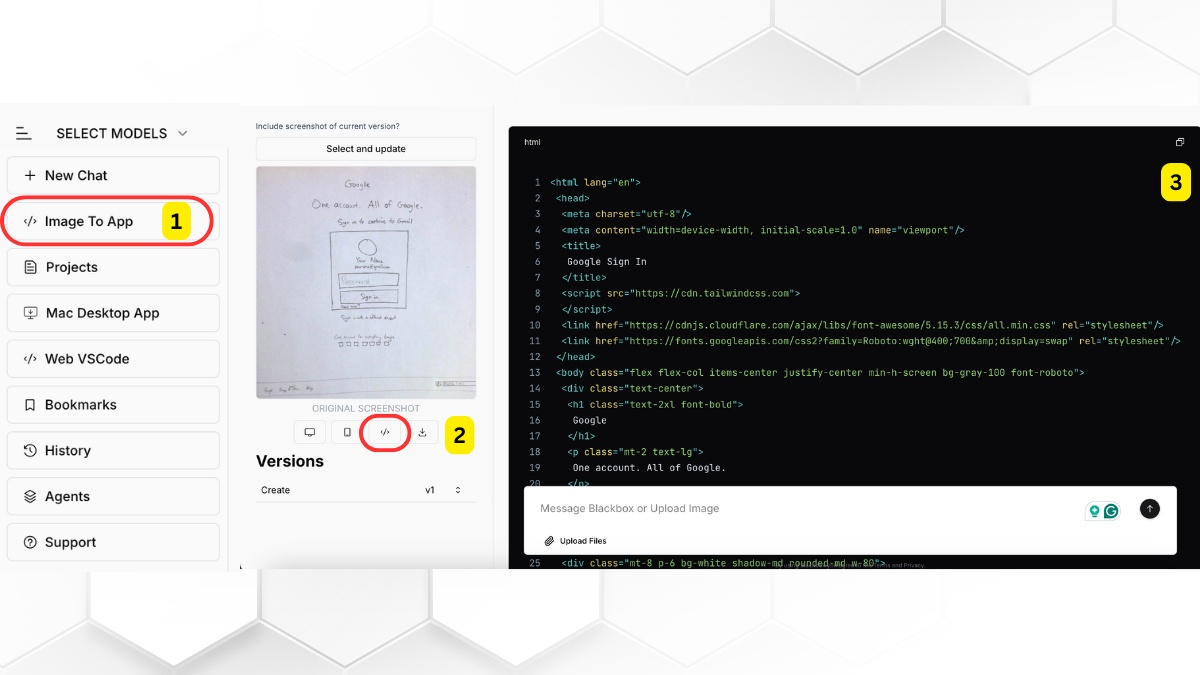Send the message with arrow button
This screenshot has width=1200, height=675.
(1150, 509)
